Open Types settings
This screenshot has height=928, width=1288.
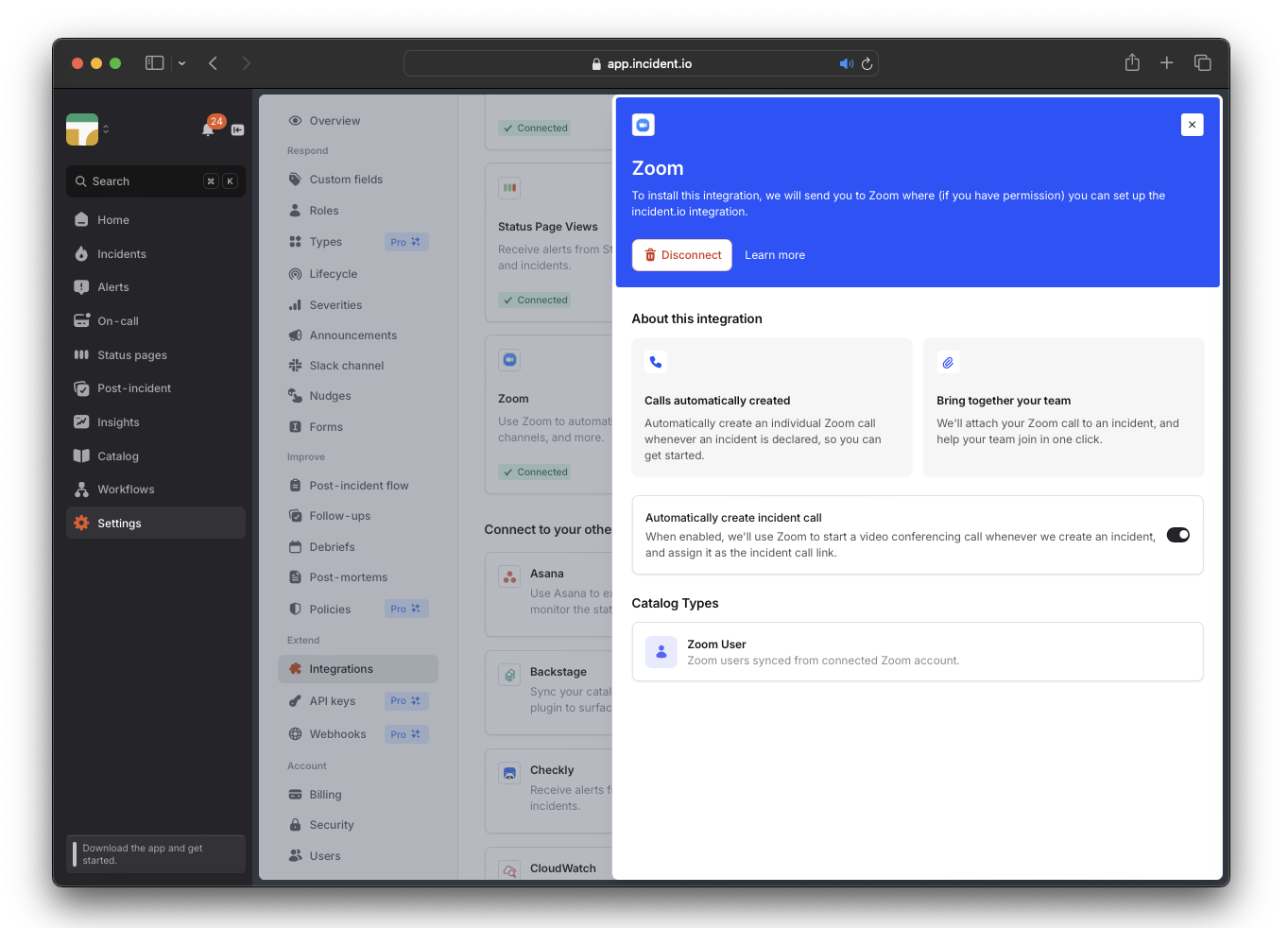(358, 242)
